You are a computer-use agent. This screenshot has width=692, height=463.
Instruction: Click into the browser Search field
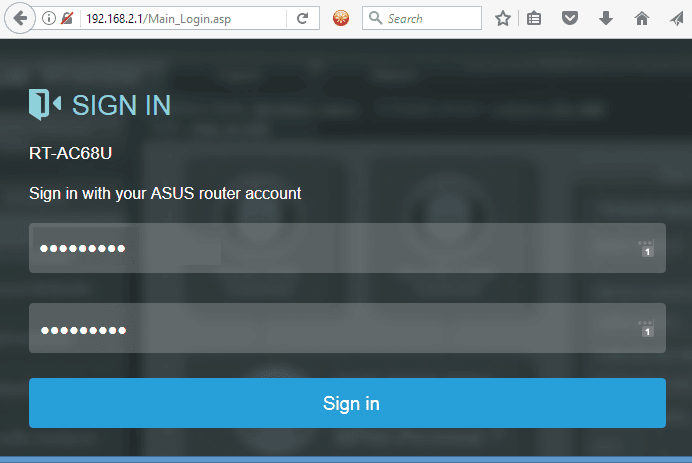coord(421,18)
